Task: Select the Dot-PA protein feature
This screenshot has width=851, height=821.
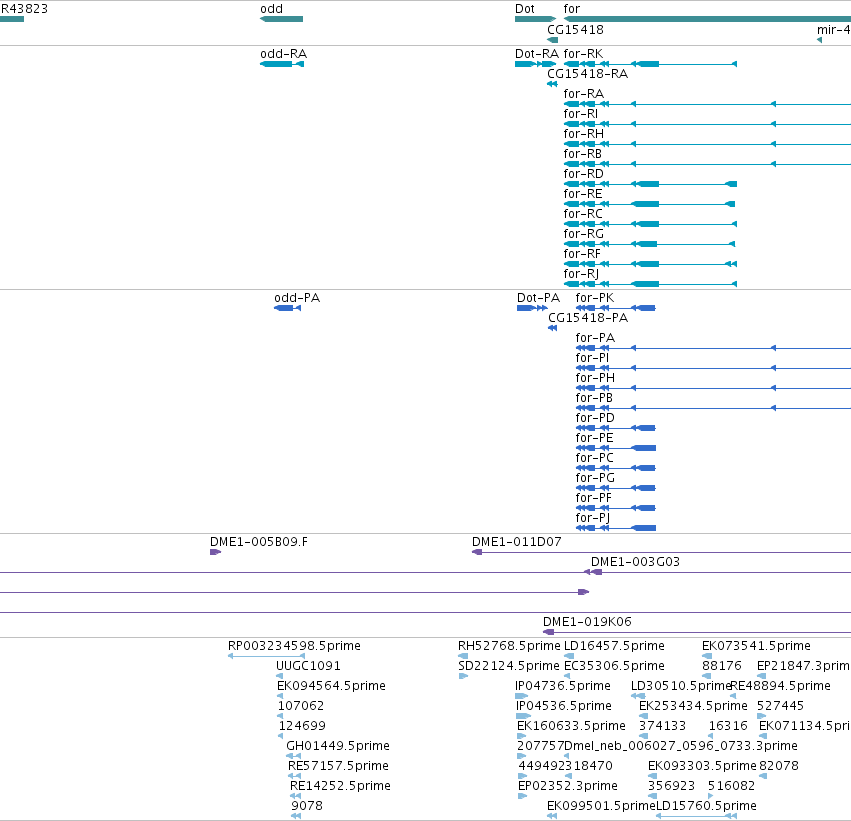Action: pyautogui.click(x=532, y=308)
